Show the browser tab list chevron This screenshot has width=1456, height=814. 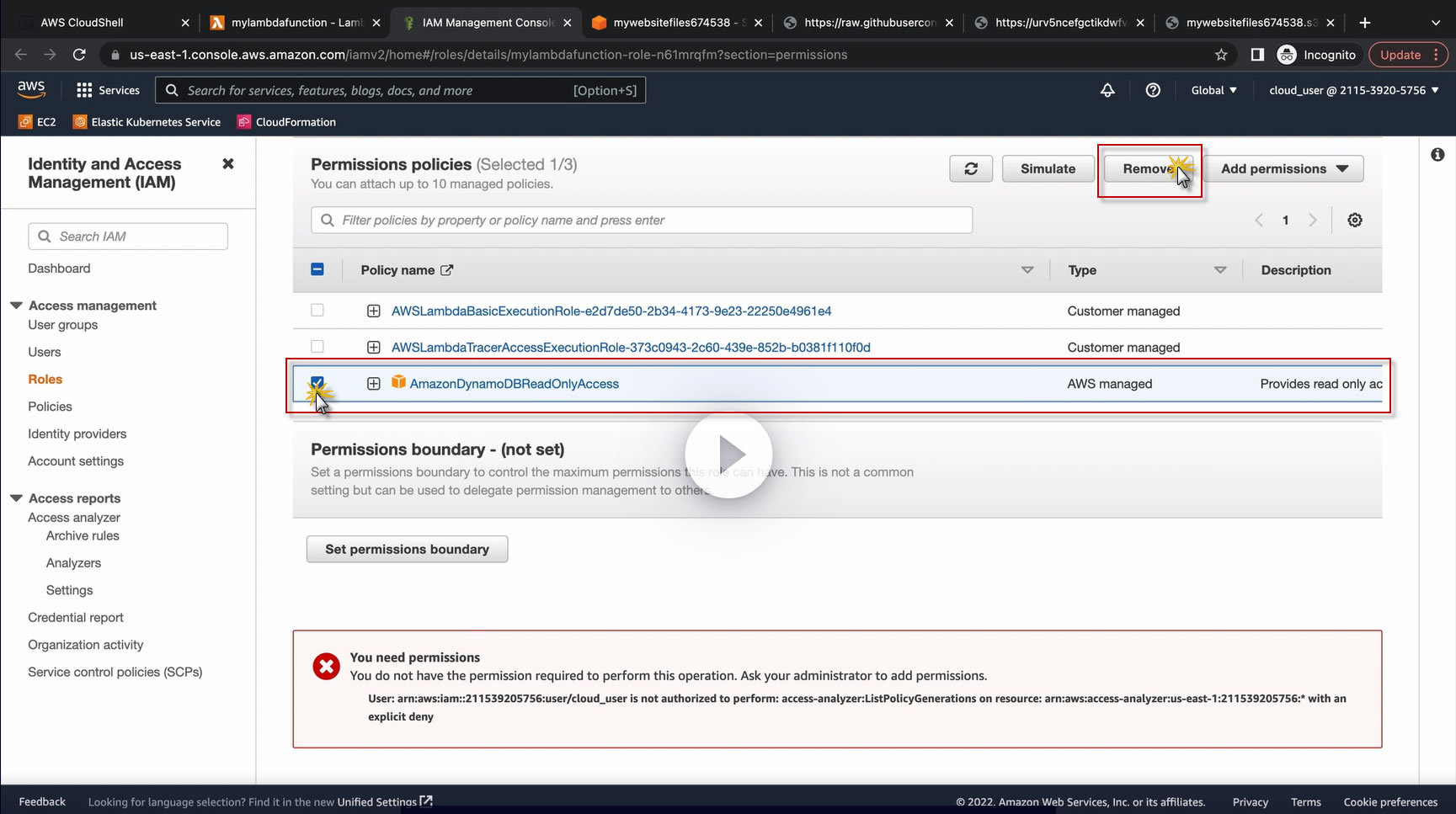(x=1436, y=23)
